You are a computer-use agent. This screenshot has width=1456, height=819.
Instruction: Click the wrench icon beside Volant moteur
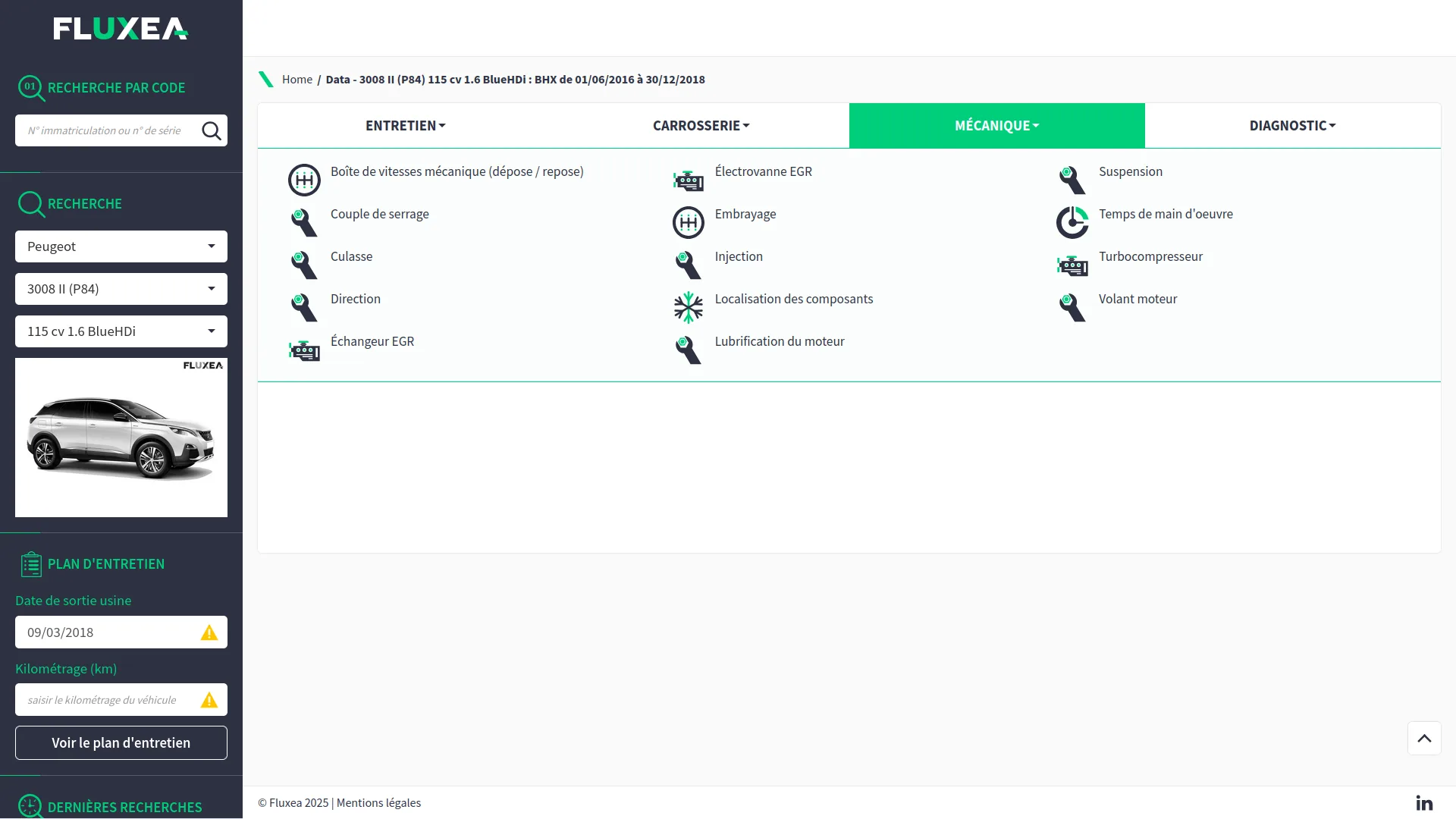pyautogui.click(x=1072, y=308)
